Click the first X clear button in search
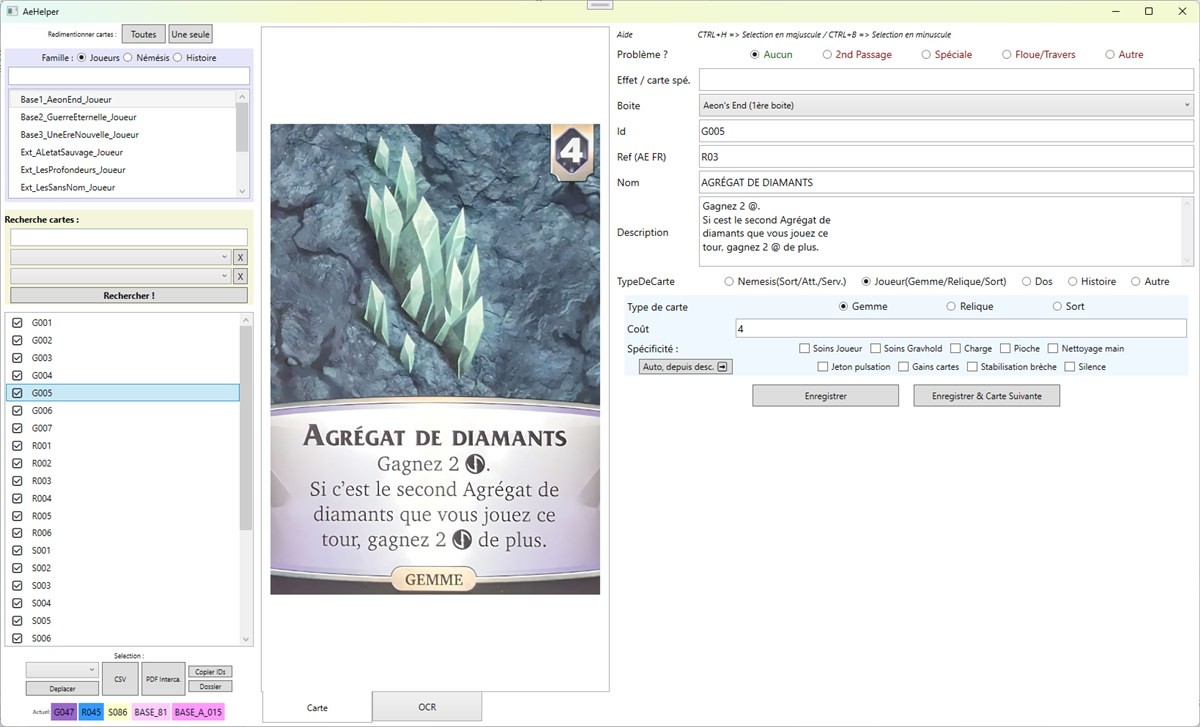The width and height of the screenshot is (1200, 727). [240, 257]
